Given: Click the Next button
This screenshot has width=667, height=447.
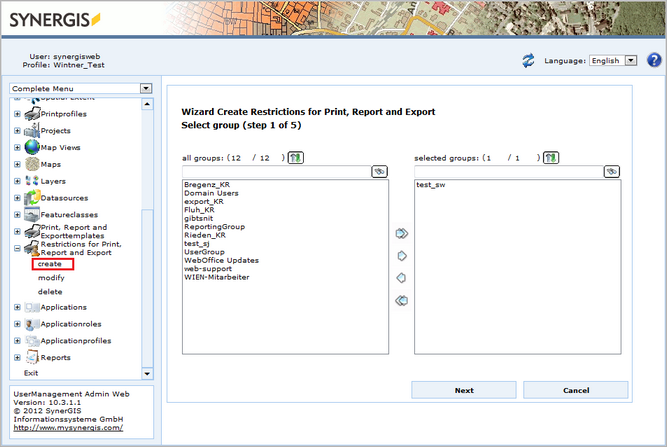Looking at the screenshot, I should (x=464, y=390).
